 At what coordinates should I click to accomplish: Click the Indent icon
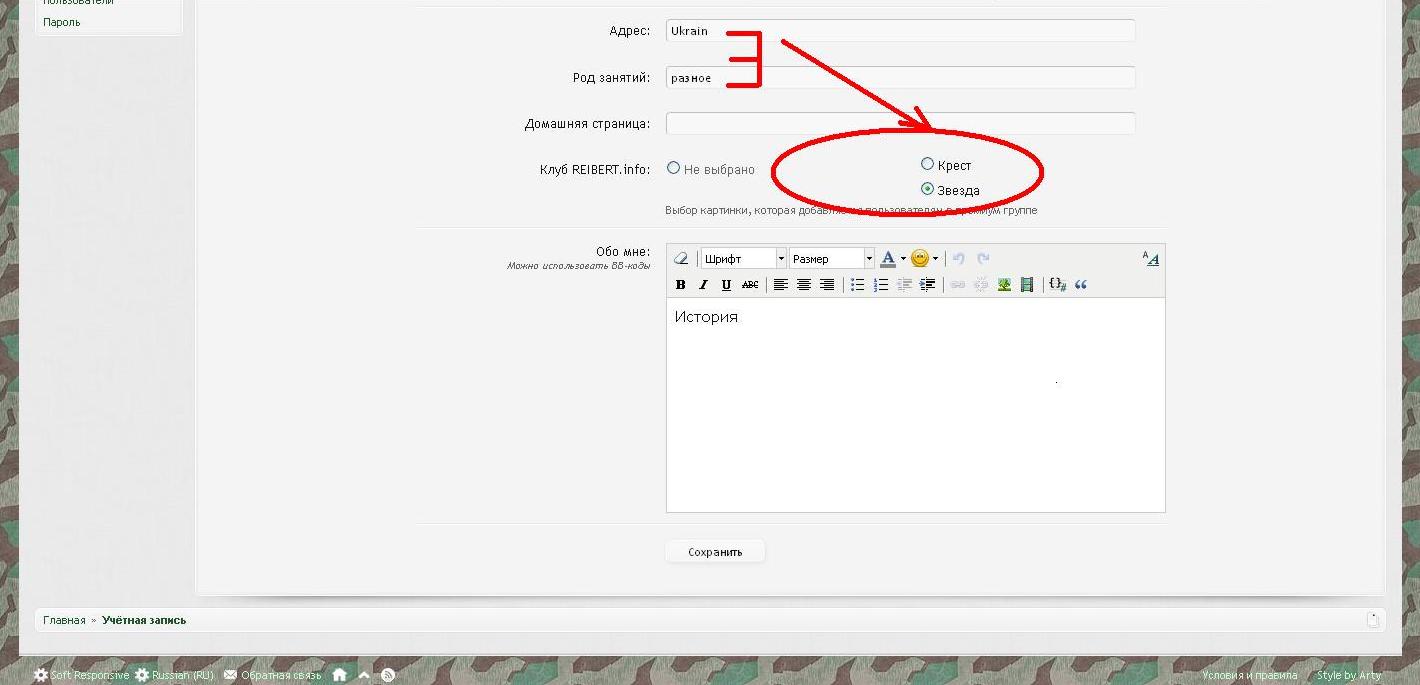[927, 285]
